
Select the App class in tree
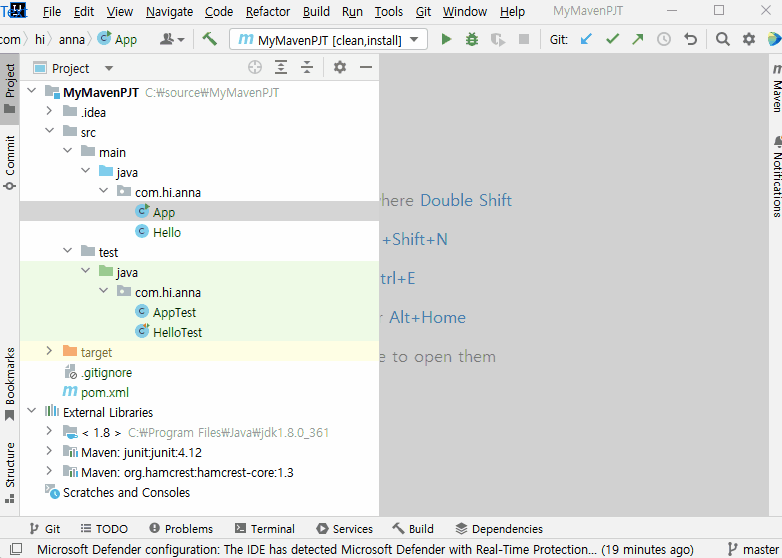[199, 211]
